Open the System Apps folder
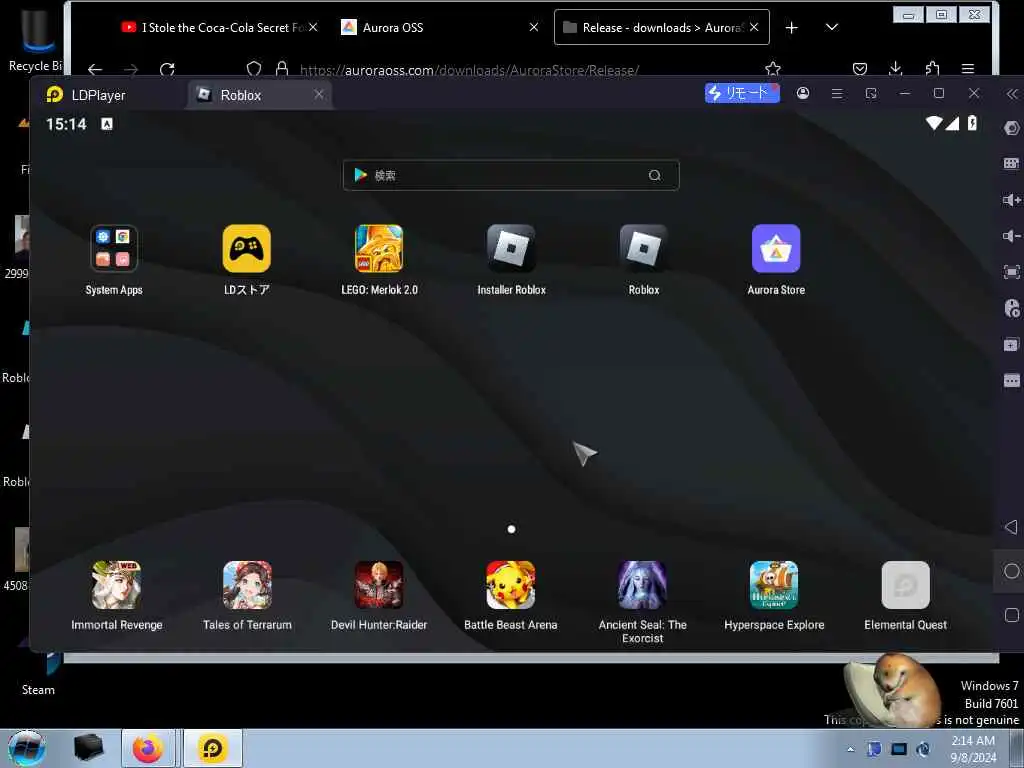This screenshot has width=1024, height=768. click(114, 249)
